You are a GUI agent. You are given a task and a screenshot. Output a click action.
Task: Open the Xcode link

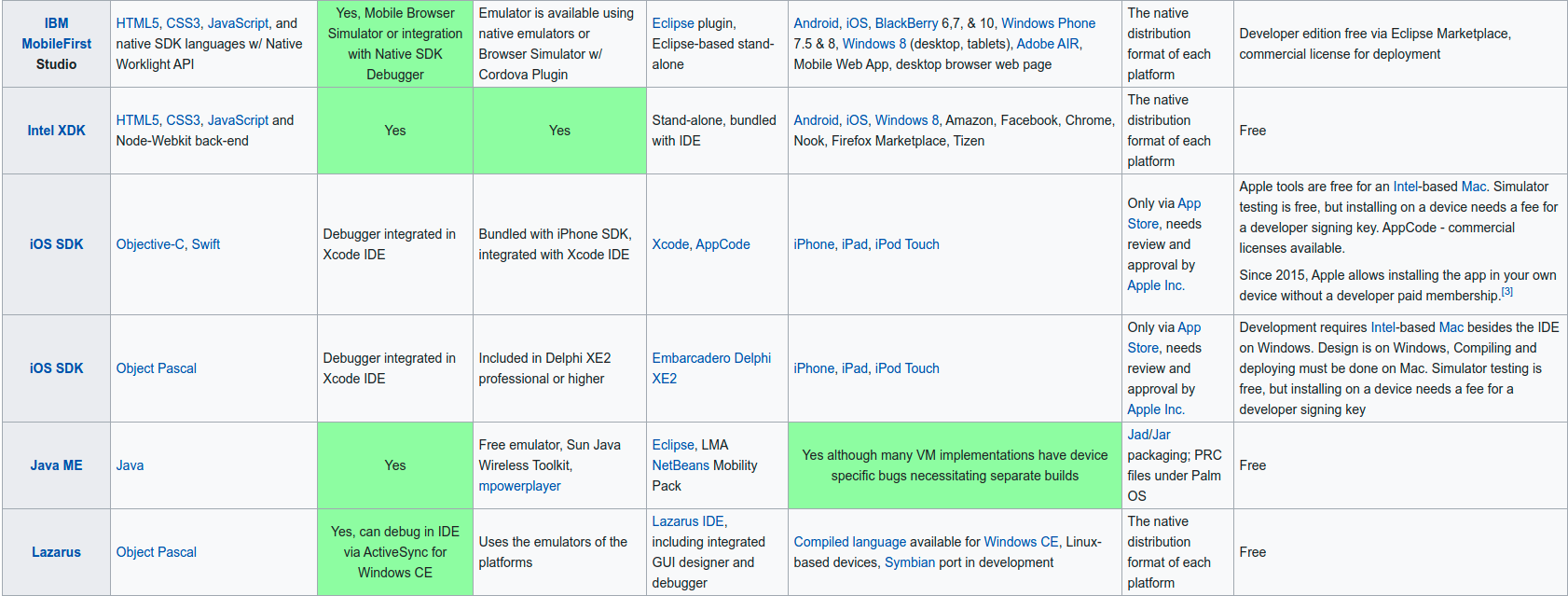(670, 244)
